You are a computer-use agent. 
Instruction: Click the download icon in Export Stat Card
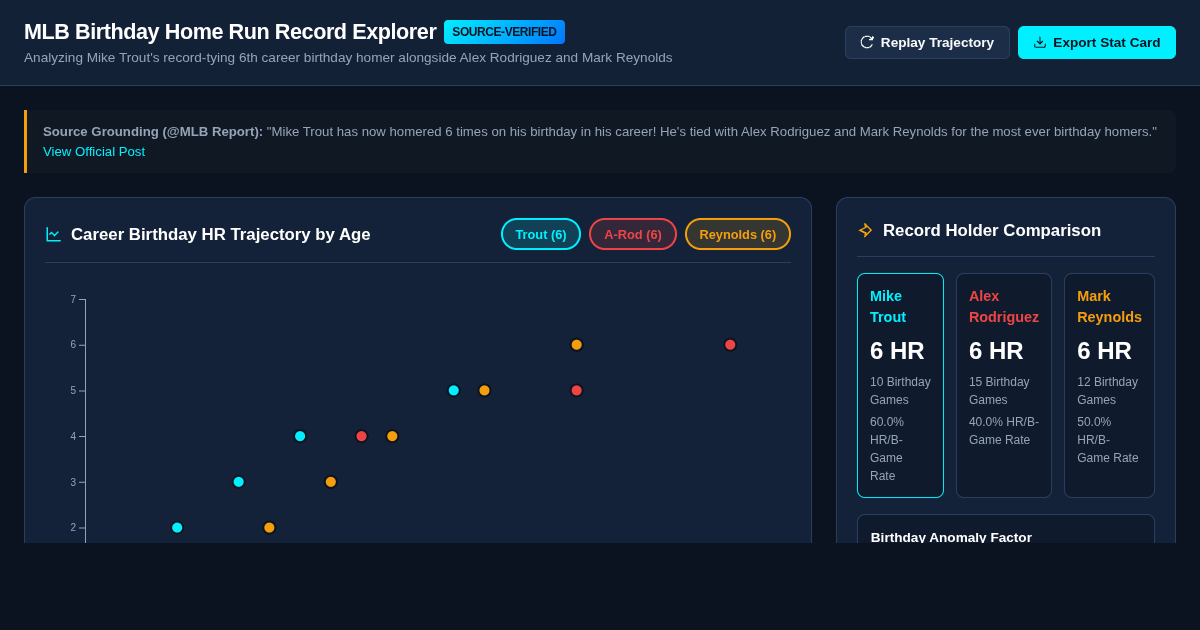tap(1040, 42)
